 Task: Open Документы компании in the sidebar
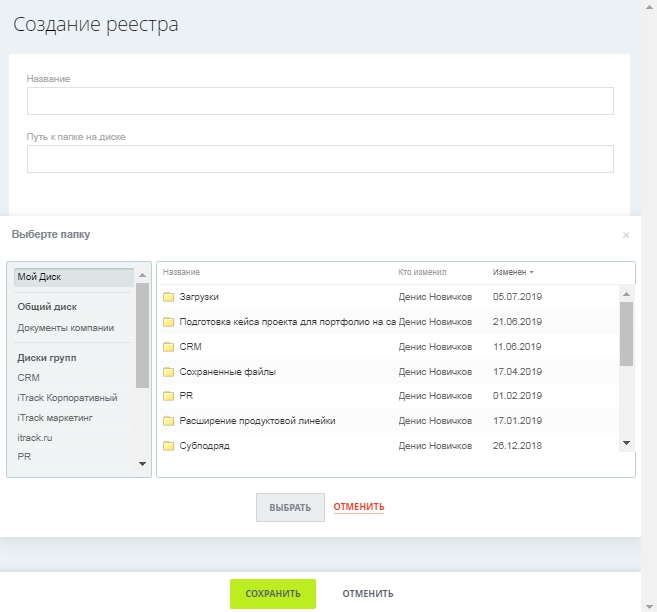(66, 327)
